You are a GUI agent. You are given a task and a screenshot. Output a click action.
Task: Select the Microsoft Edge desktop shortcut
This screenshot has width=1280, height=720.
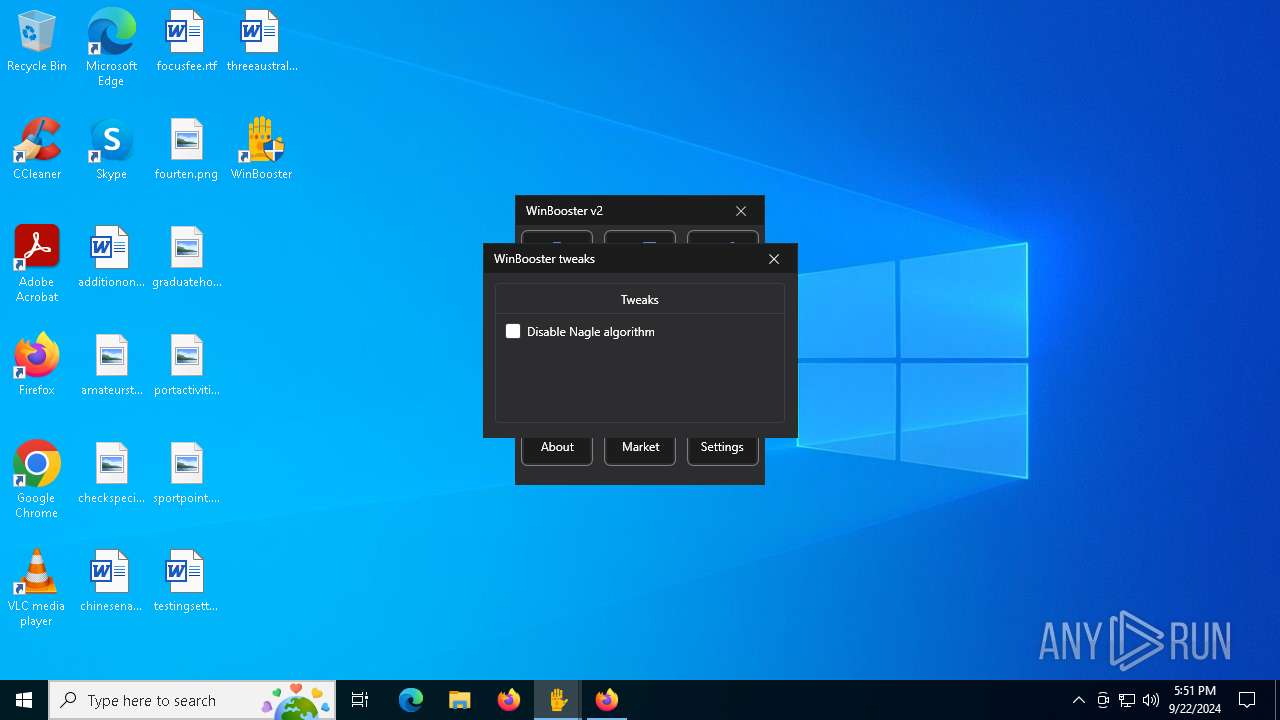tap(111, 47)
